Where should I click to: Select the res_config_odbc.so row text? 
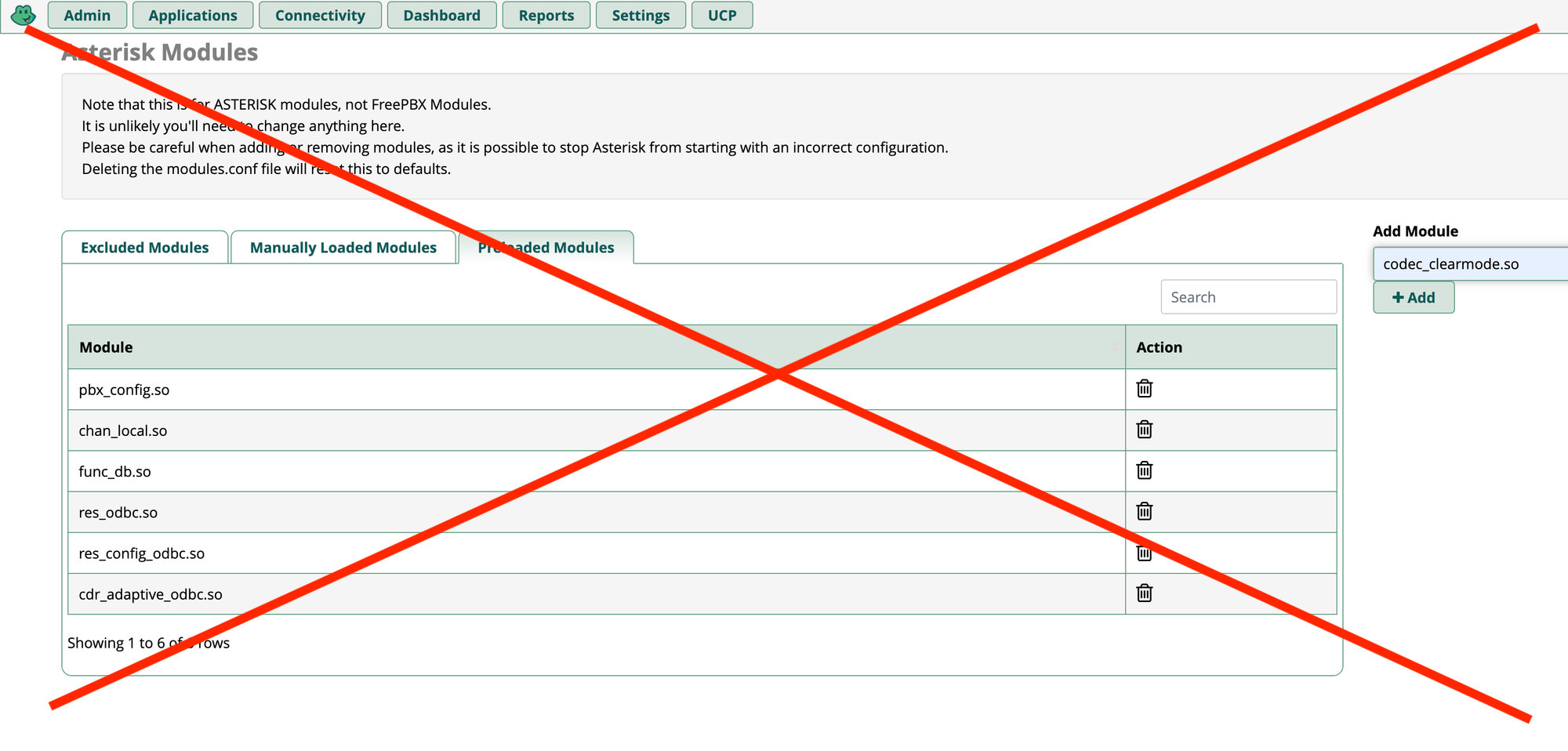(x=141, y=553)
